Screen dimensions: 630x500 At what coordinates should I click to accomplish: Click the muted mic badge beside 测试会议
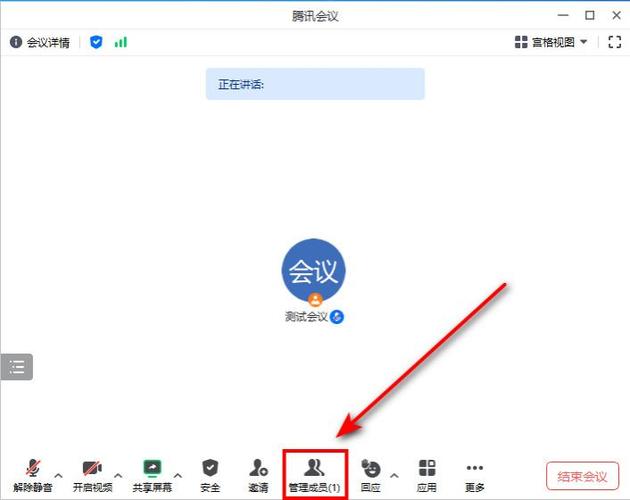tap(337, 317)
